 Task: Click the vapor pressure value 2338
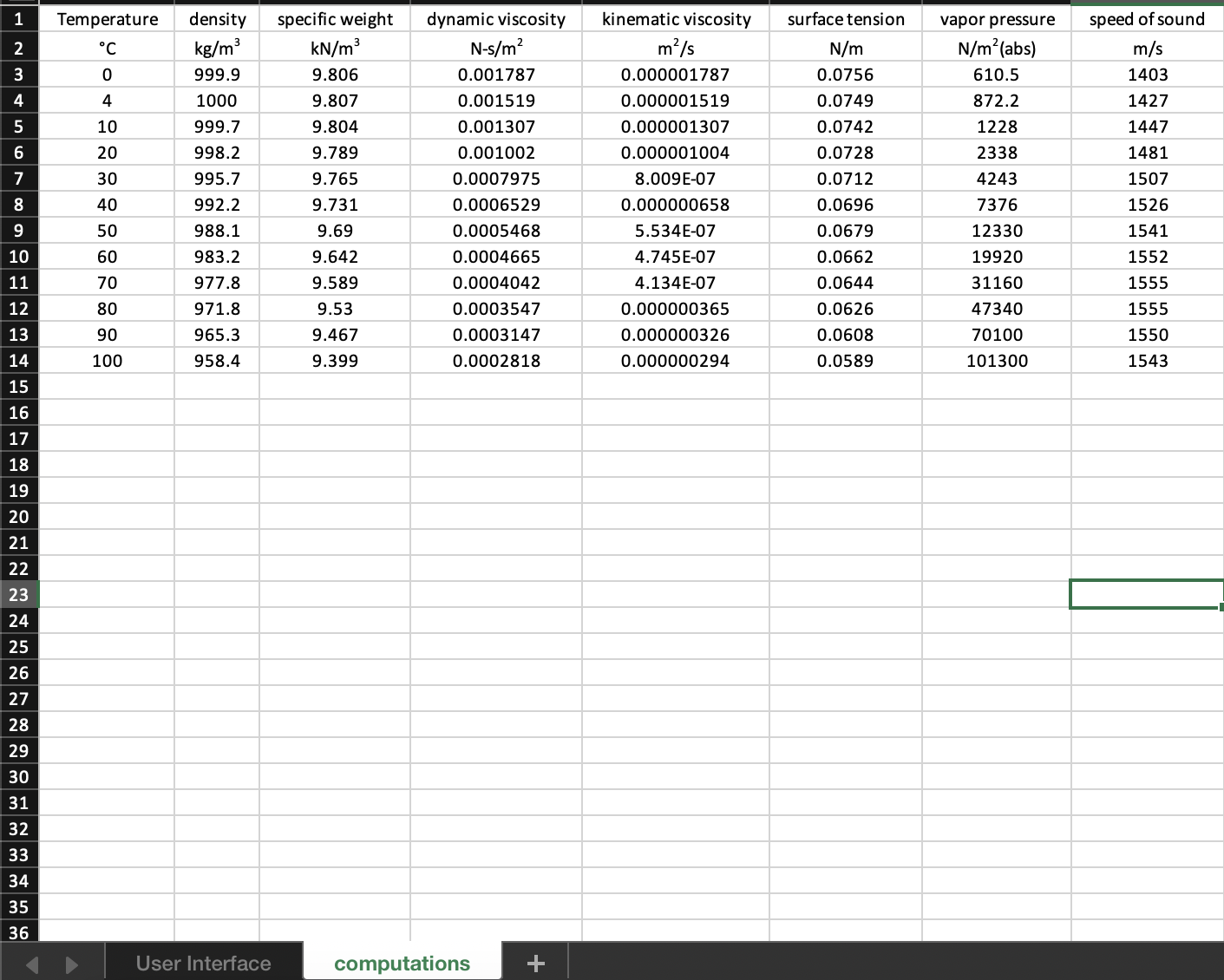point(995,153)
